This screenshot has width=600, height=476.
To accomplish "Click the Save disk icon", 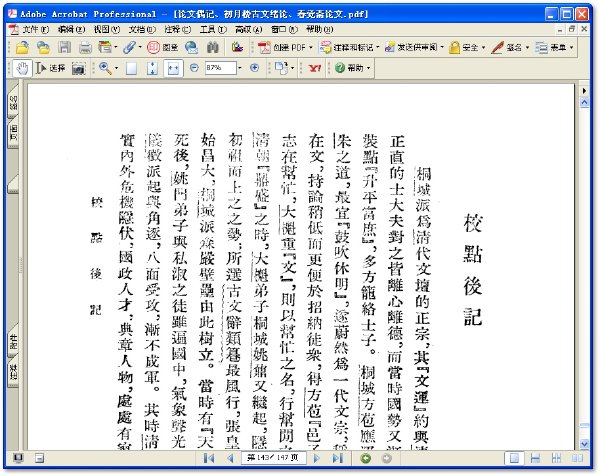I will pos(64,47).
